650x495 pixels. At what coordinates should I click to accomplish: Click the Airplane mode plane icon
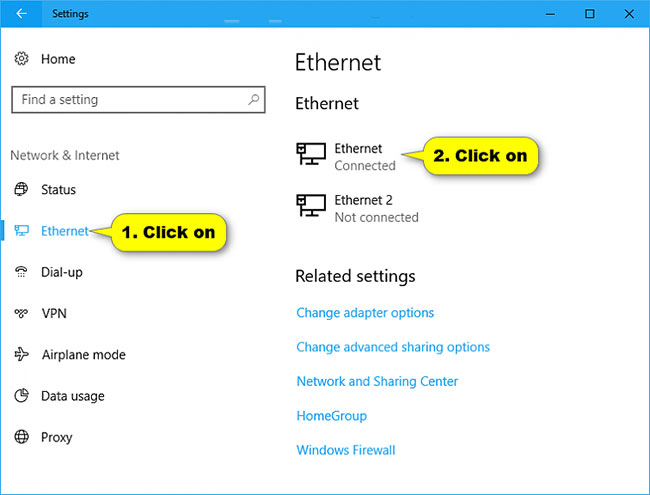click(21, 354)
